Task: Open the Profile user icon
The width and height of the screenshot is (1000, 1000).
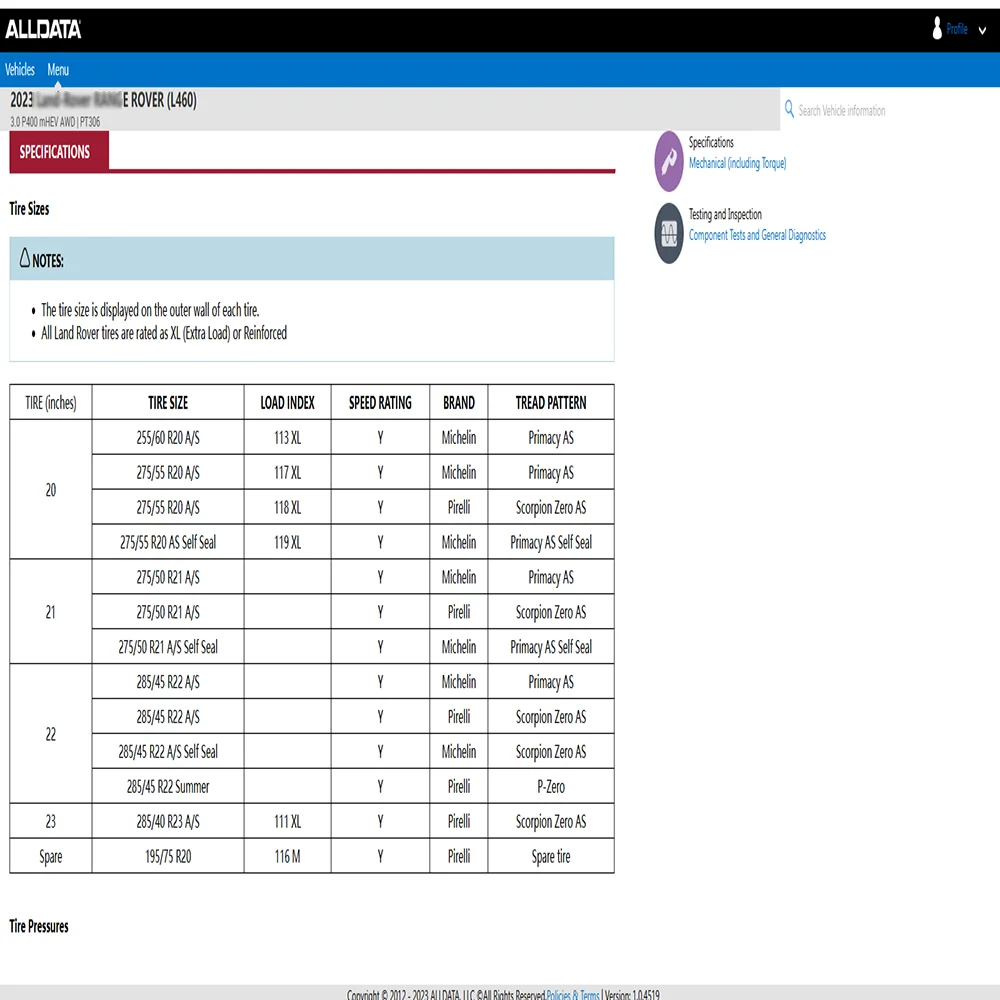Action: click(x=937, y=29)
